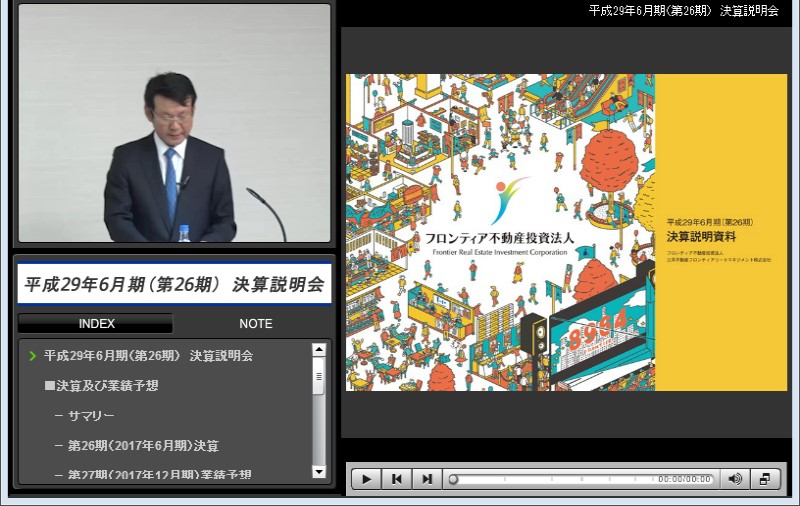Skip to the next slide chapter
Viewport: 800px width, 506px height.
pos(427,479)
